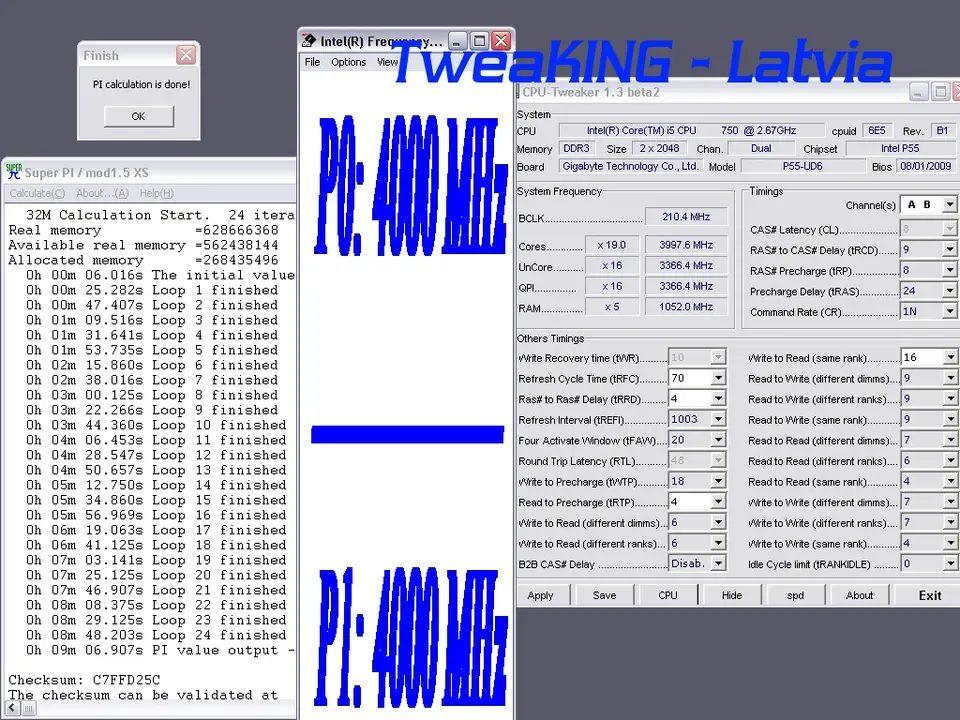The height and width of the screenshot is (720, 960).
Task: Click the Hide button in CPU-Tweaker
Action: click(x=732, y=595)
